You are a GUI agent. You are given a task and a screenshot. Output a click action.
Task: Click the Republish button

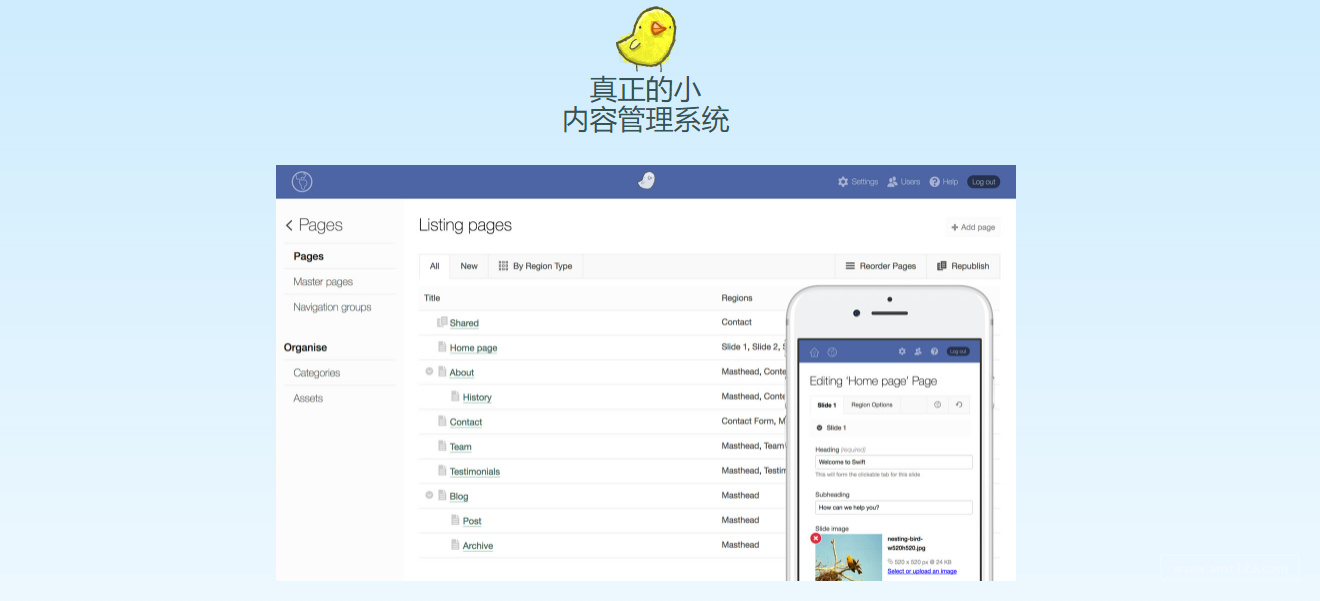tap(963, 266)
